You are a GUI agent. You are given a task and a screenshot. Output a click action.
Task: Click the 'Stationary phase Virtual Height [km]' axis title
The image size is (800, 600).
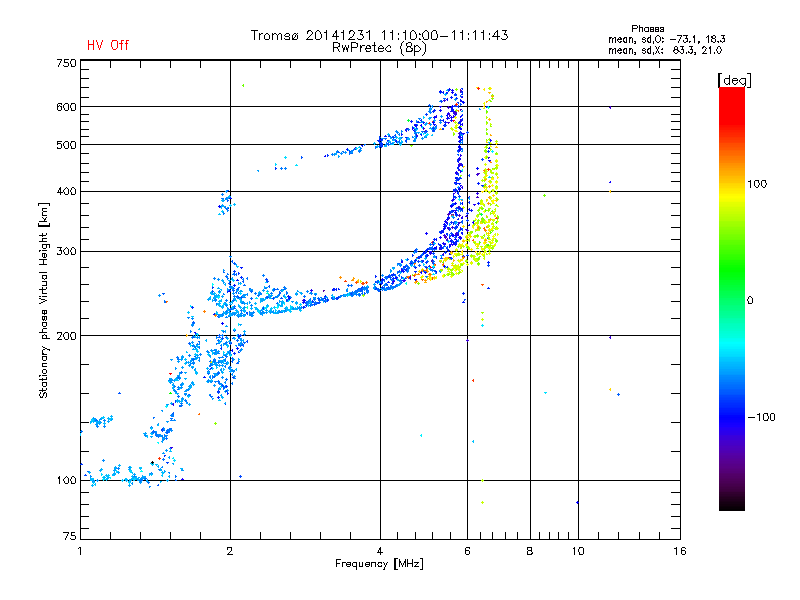pos(43,301)
